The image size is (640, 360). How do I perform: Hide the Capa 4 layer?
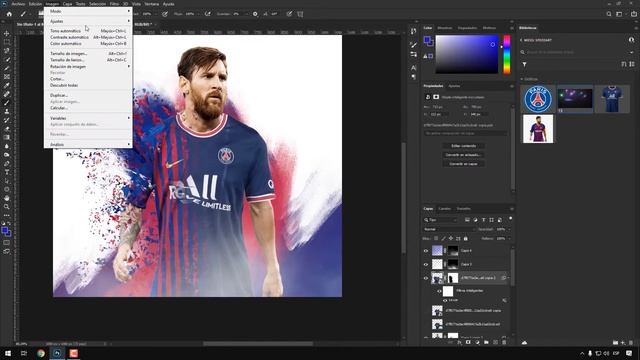(x=426, y=251)
